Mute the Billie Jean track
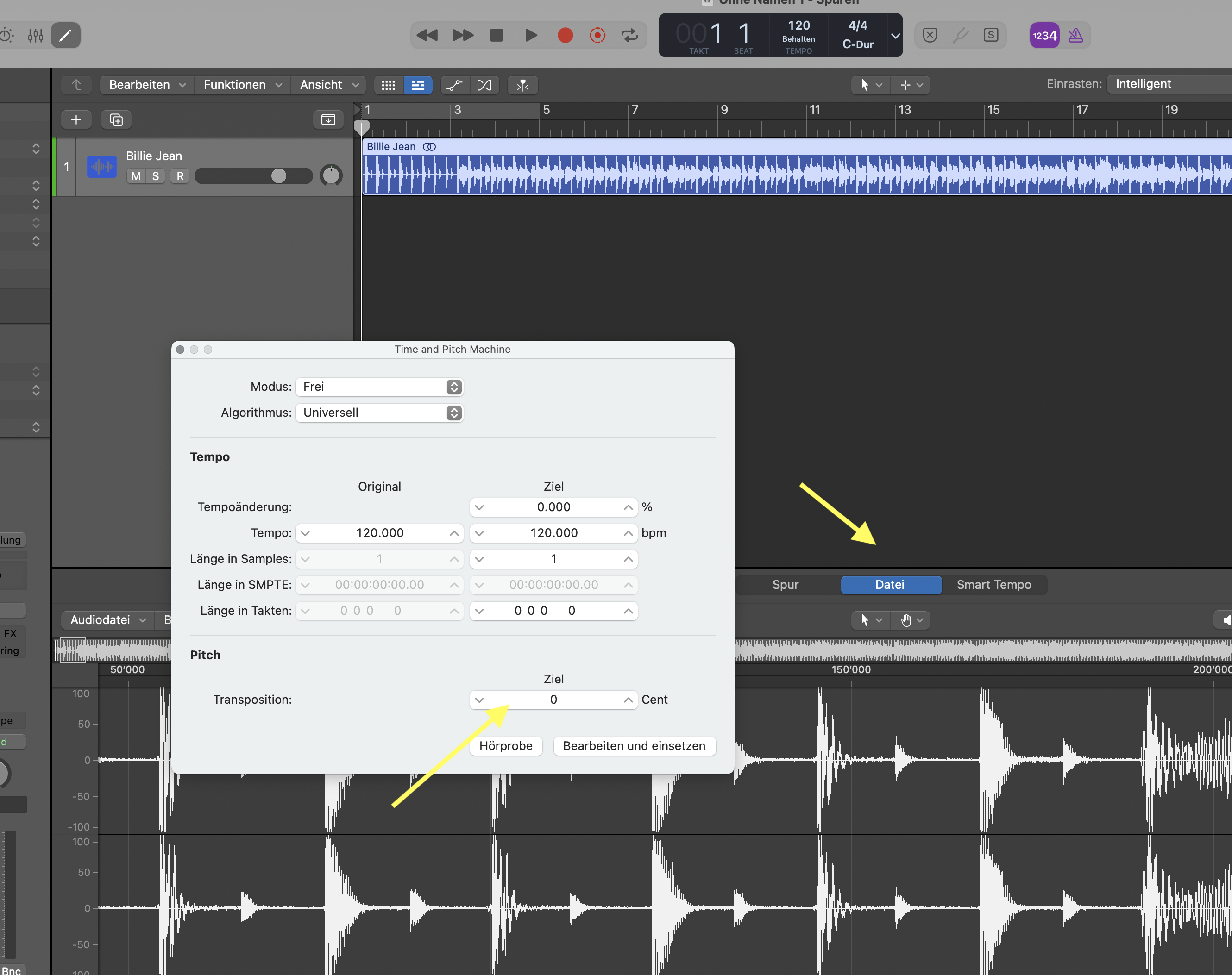This screenshot has width=1232, height=975. click(136, 176)
